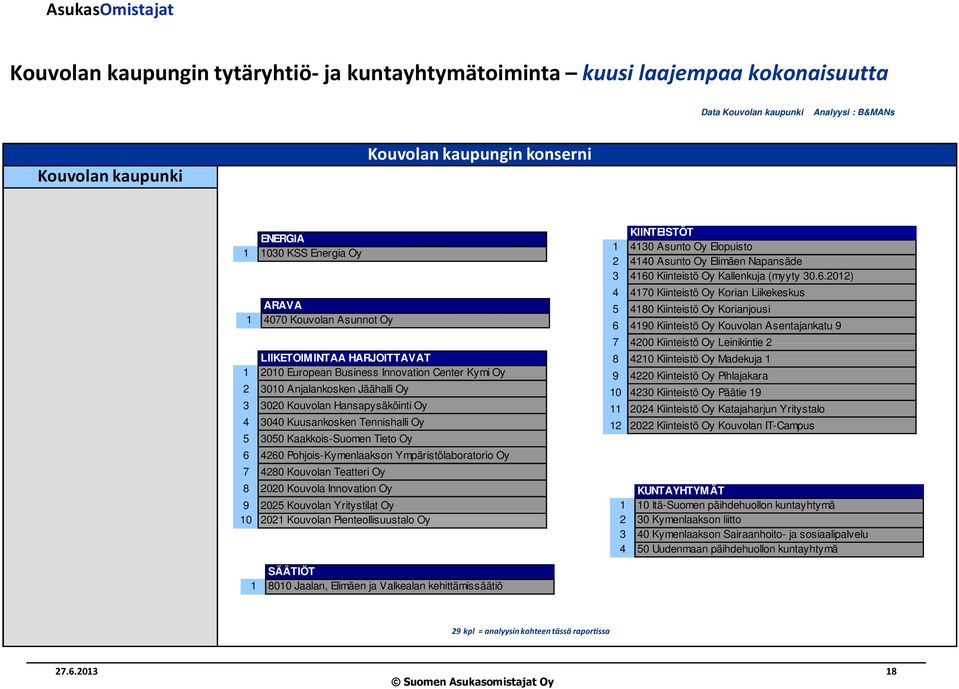Click the blue 'kuusi laajempaa kokonaisuutta' title part

pyautogui.click(x=735, y=73)
